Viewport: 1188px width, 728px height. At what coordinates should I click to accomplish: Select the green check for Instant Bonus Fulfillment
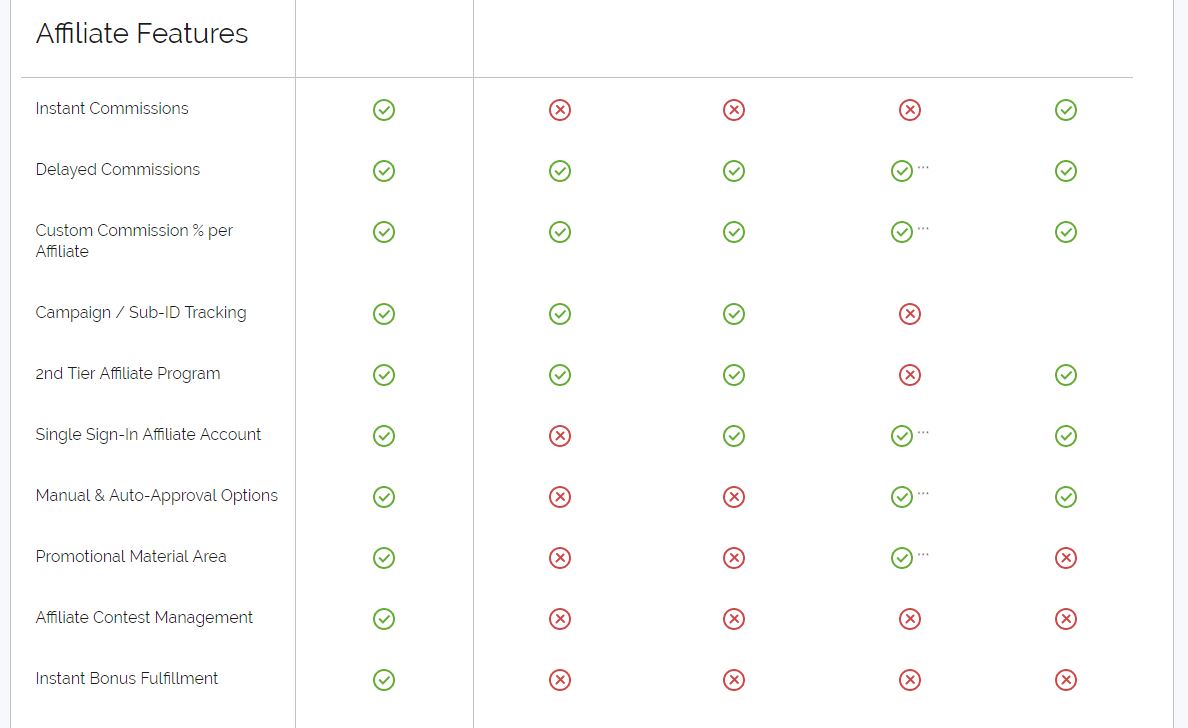384,680
